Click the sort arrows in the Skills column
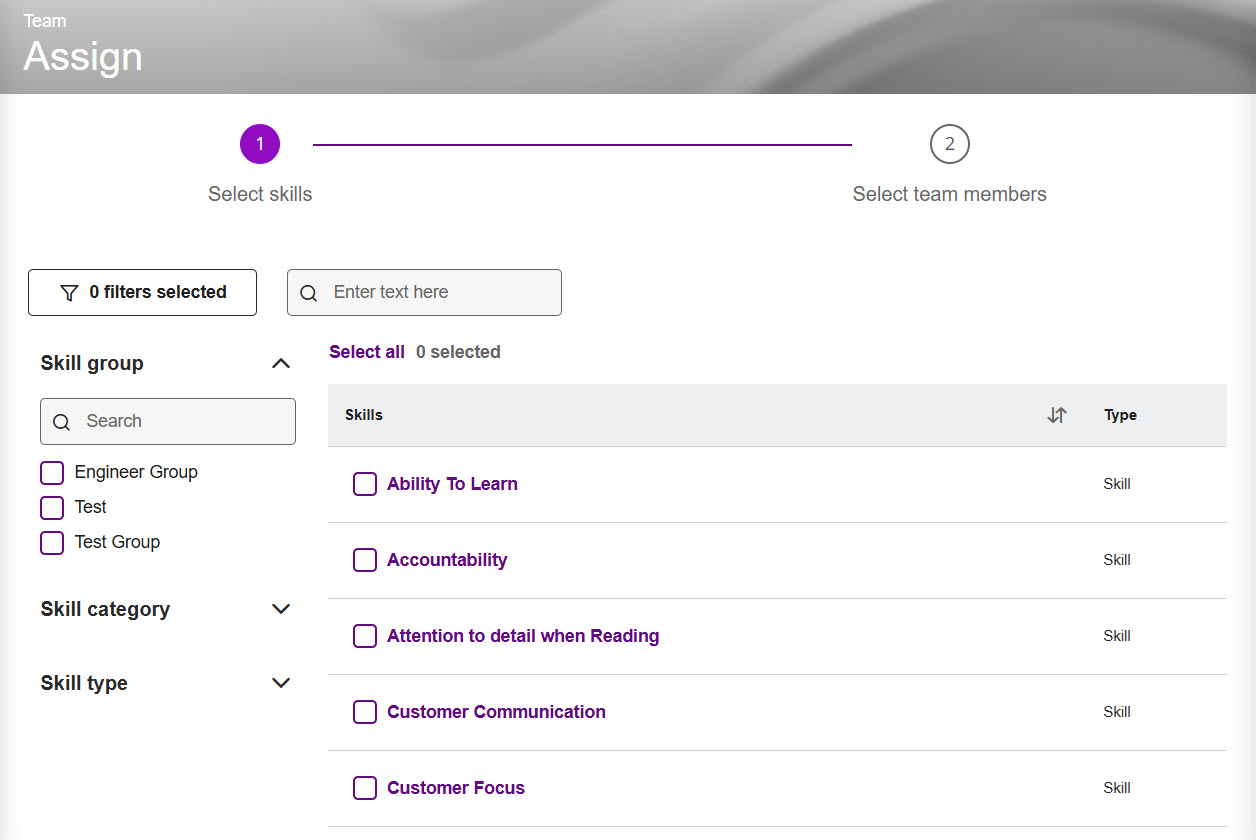This screenshot has width=1256, height=840. [x=1057, y=415]
